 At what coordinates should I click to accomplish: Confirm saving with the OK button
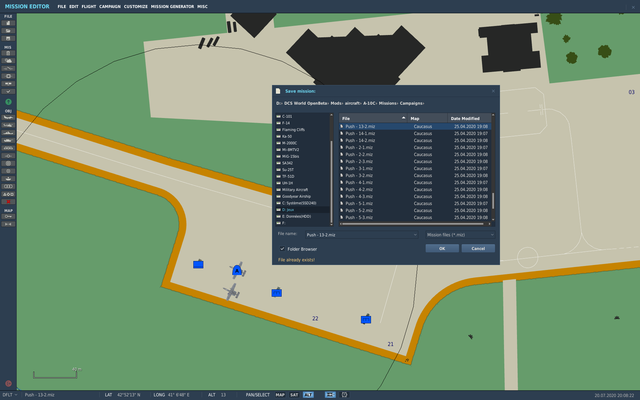click(442, 248)
